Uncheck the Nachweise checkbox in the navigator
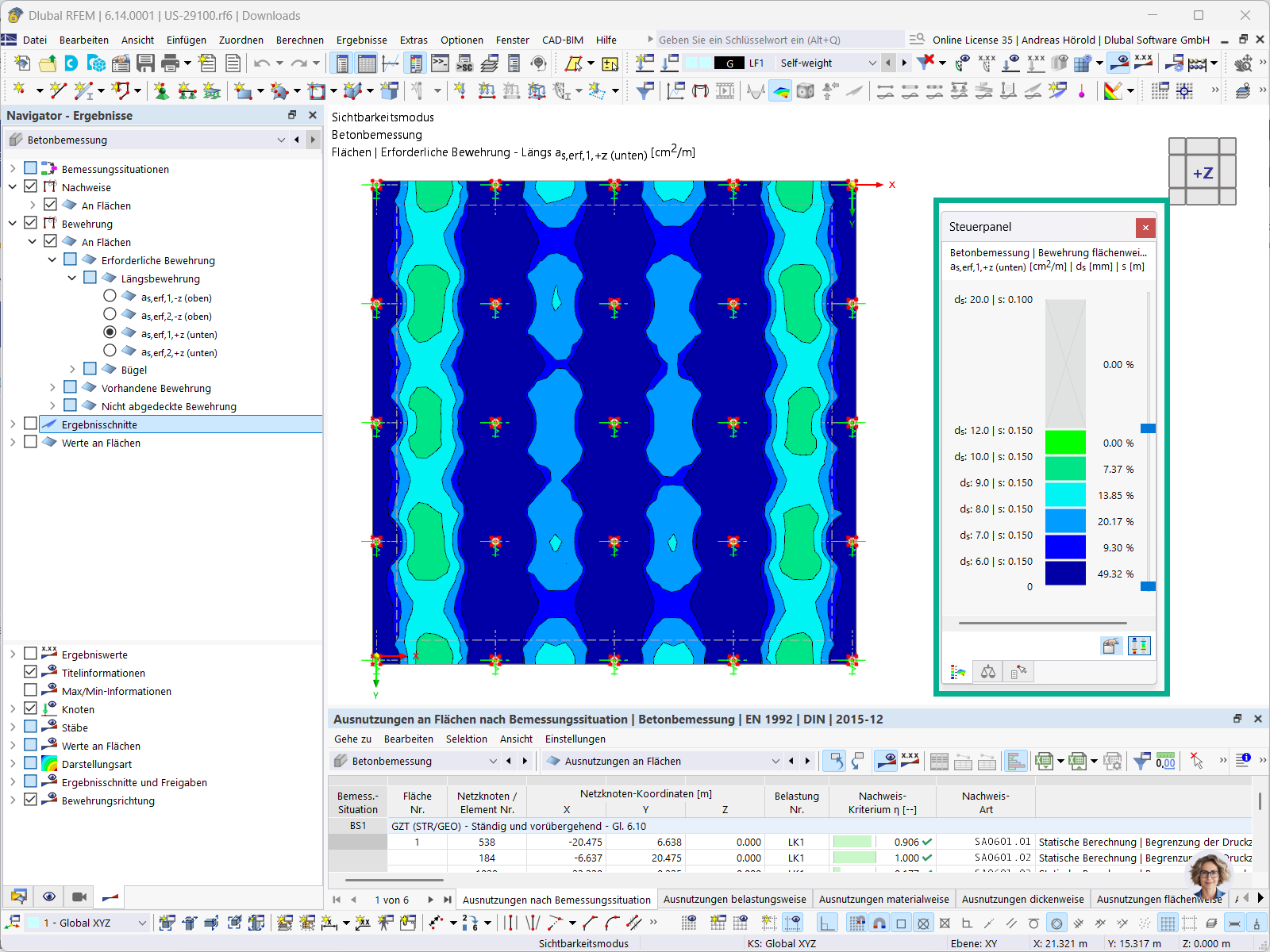Screen dimensions: 1270x952 pos(31,186)
